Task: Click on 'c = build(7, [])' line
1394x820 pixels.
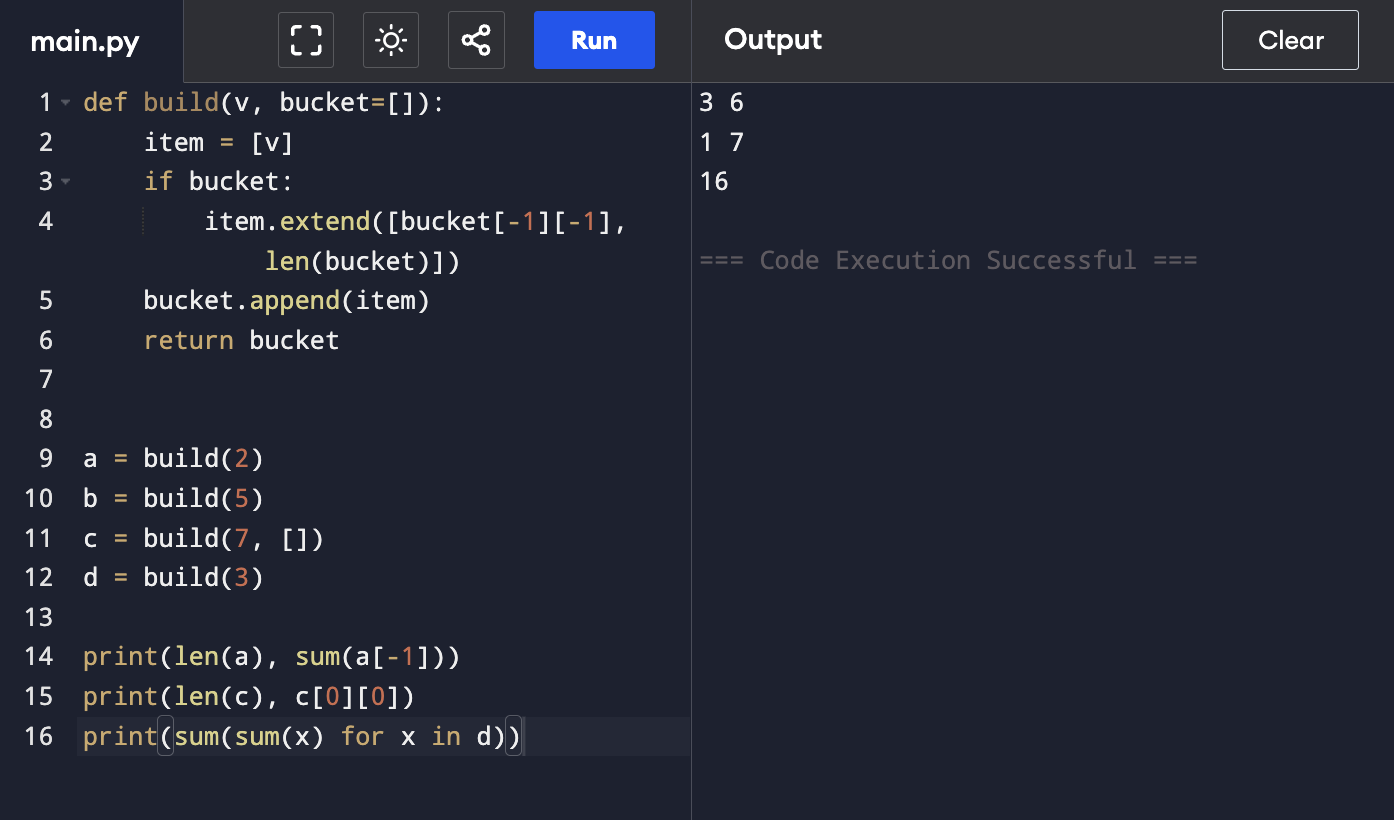Action: point(203,539)
